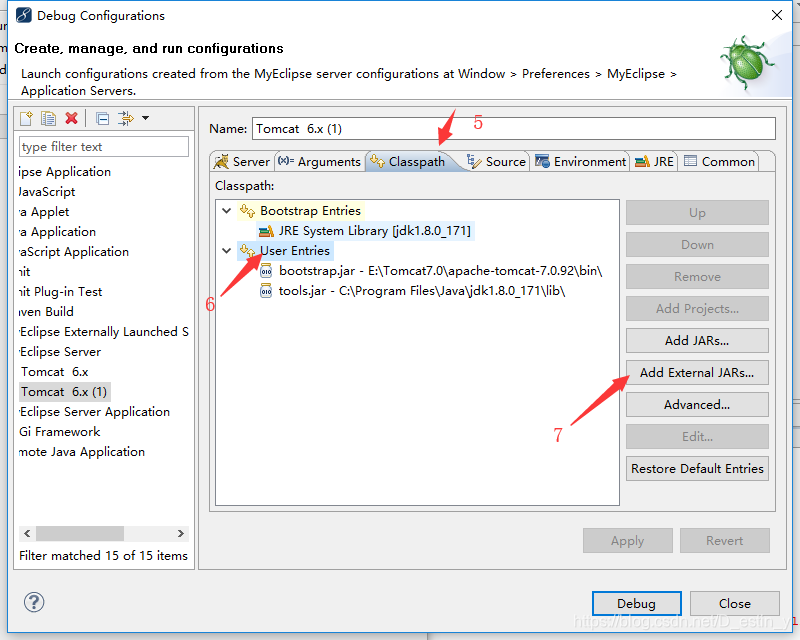Screen dimensions: 800x640
Task: Click the Close button at bottom
Action: click(735, 604)
